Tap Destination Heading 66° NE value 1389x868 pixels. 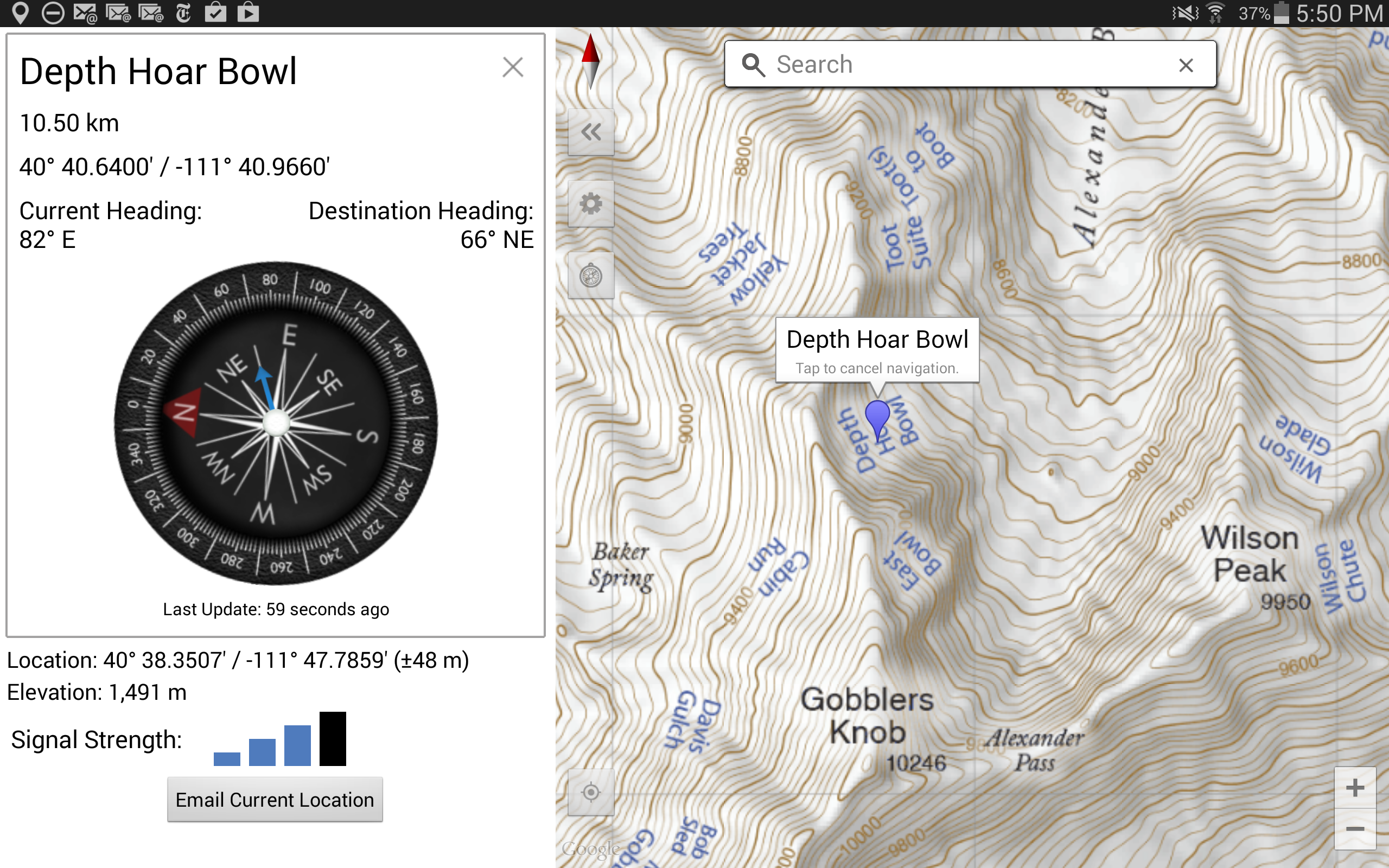tap(497, 239)
